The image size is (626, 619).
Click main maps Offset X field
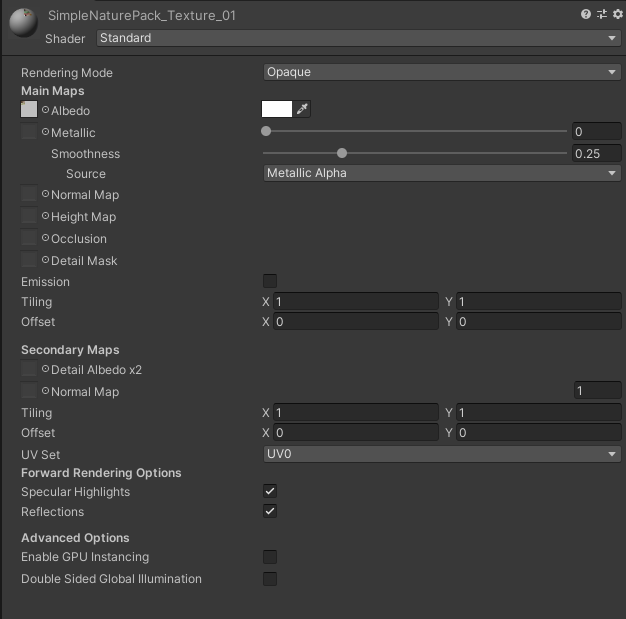[356, 321]
